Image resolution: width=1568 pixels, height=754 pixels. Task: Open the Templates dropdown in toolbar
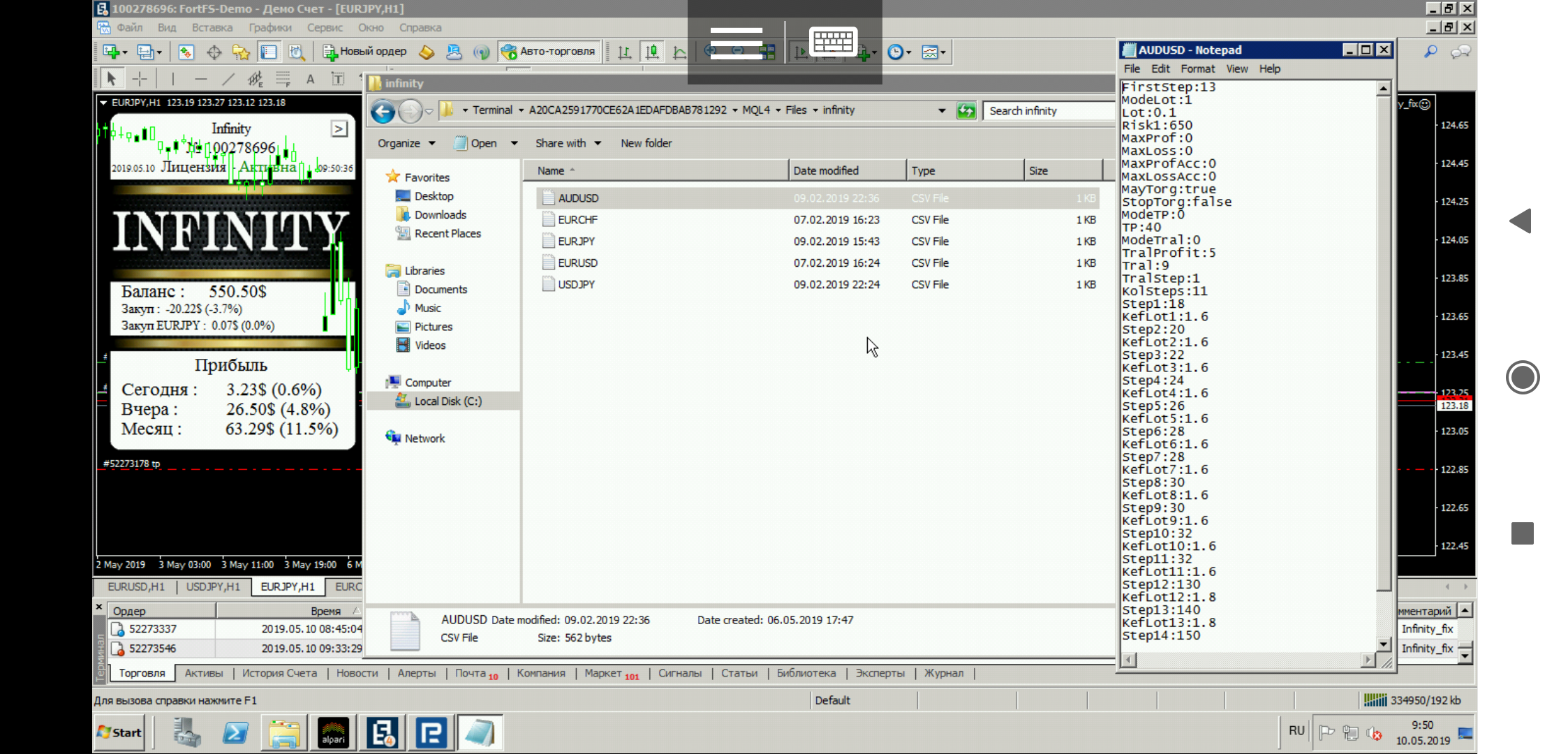pos(933,52)
